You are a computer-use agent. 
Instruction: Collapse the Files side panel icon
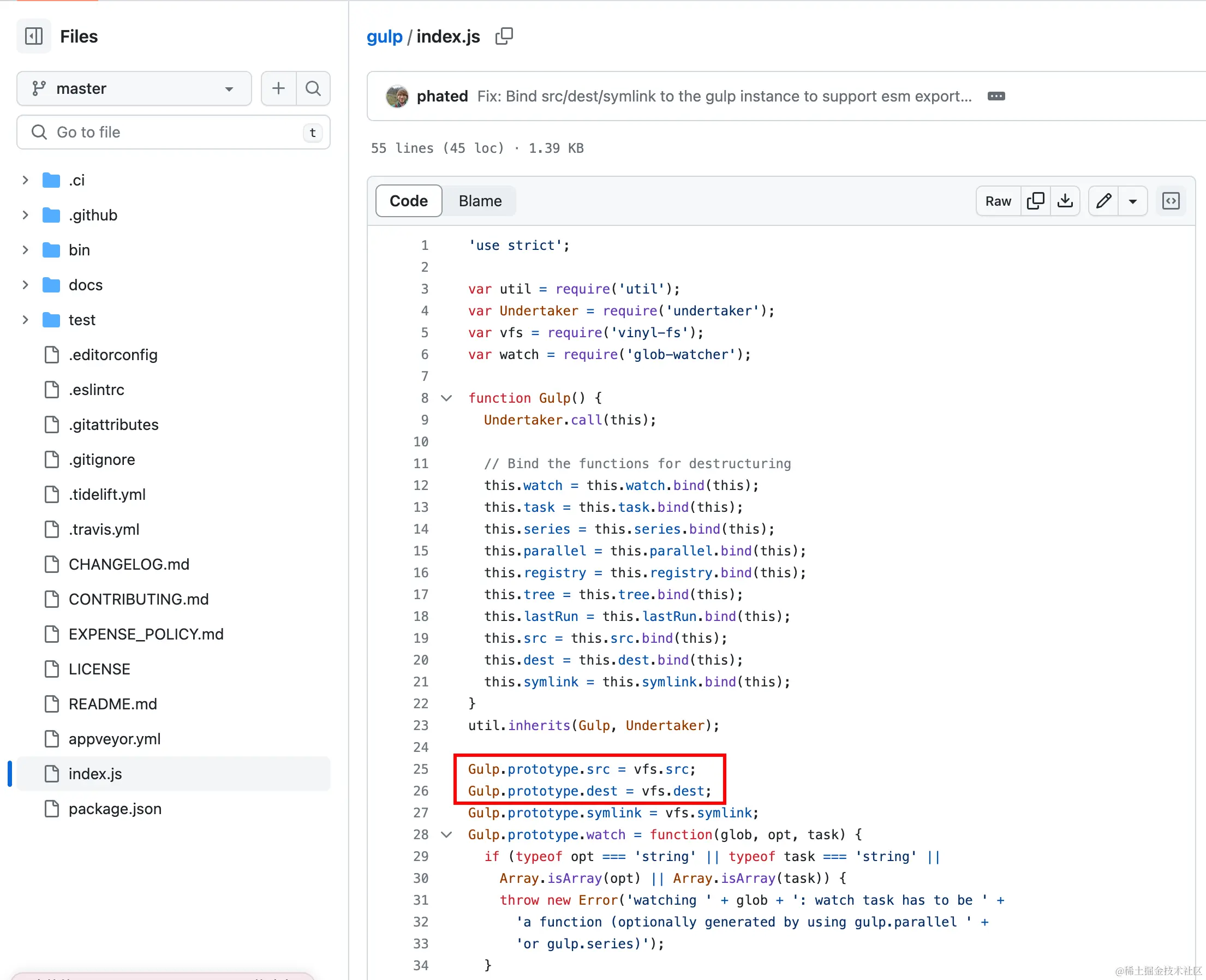[x=34, y=36]
